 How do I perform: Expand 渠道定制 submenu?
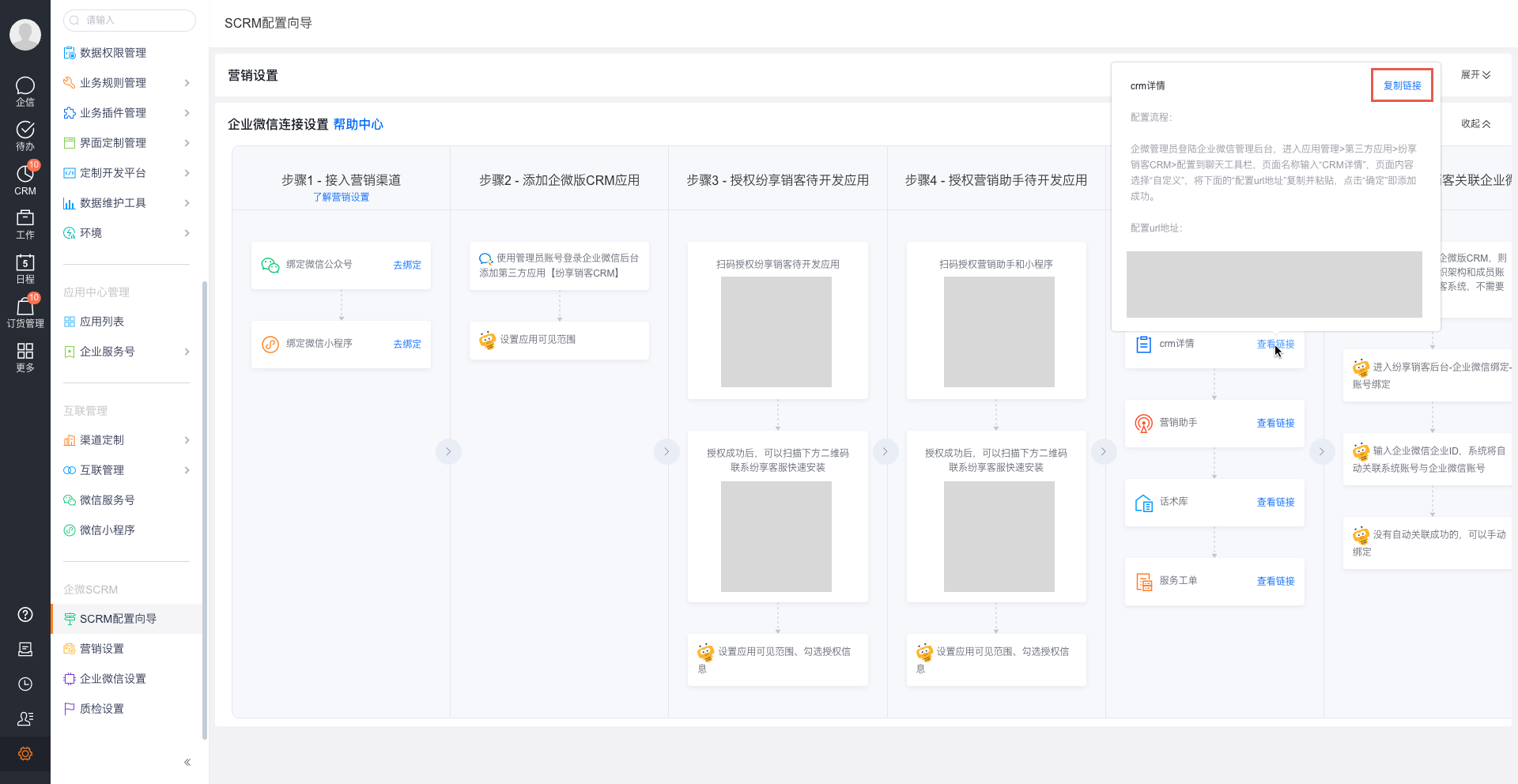[x=187, y=439]
